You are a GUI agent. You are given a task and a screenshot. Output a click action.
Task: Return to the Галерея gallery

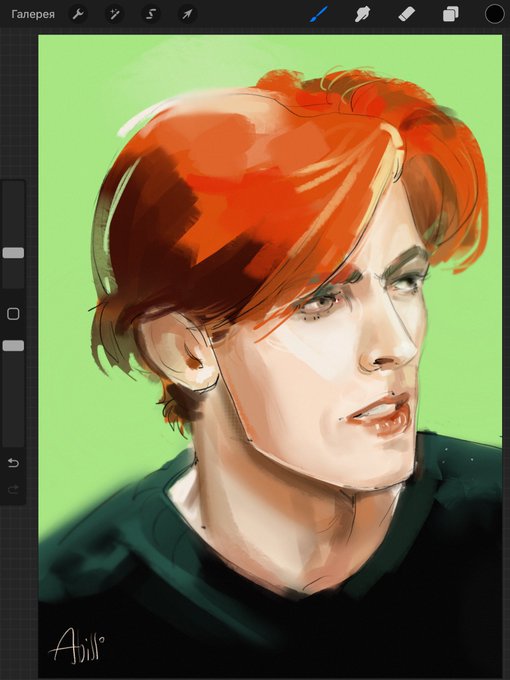33,14
